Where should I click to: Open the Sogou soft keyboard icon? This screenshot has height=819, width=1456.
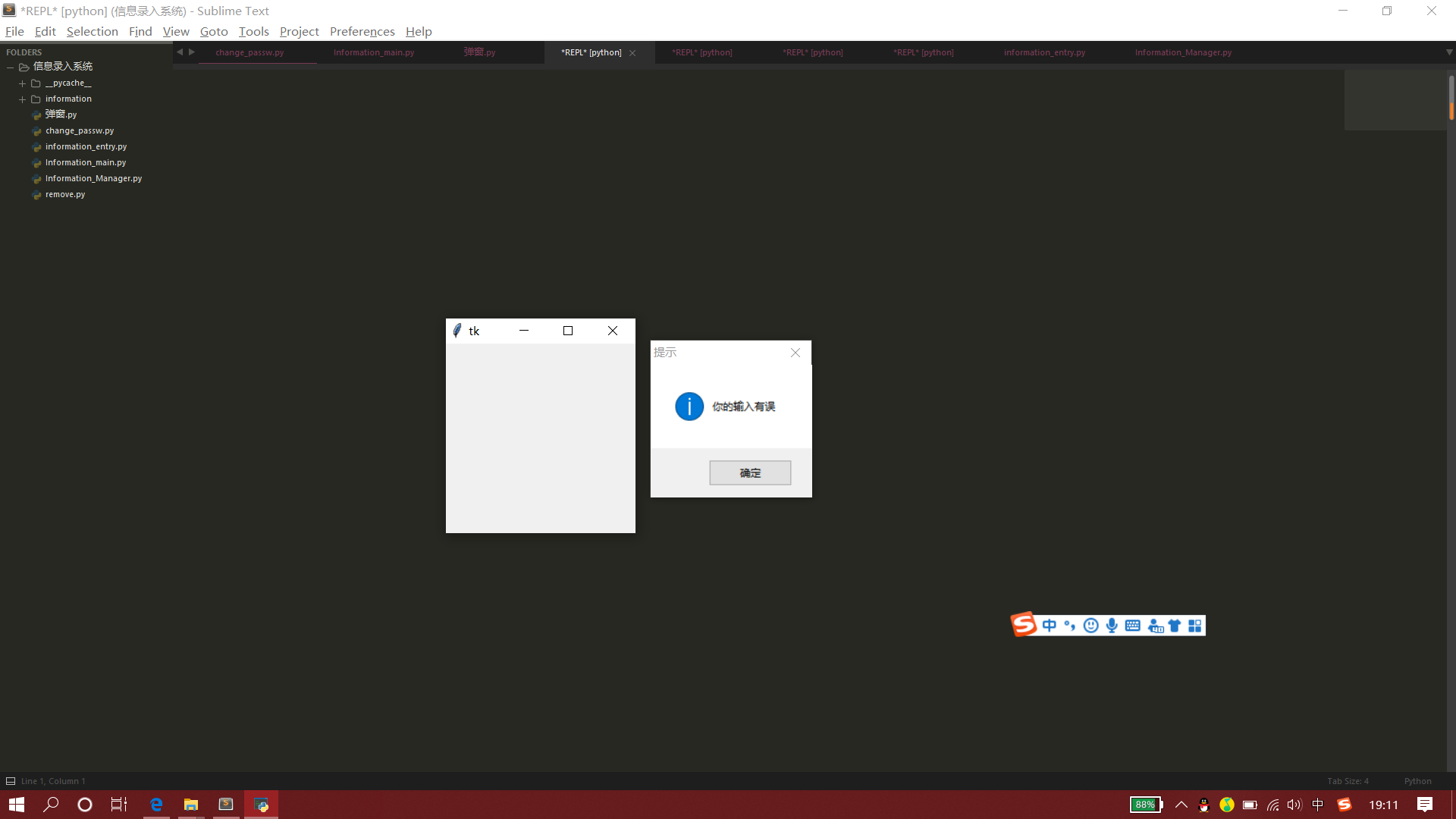pos(1133,626)
